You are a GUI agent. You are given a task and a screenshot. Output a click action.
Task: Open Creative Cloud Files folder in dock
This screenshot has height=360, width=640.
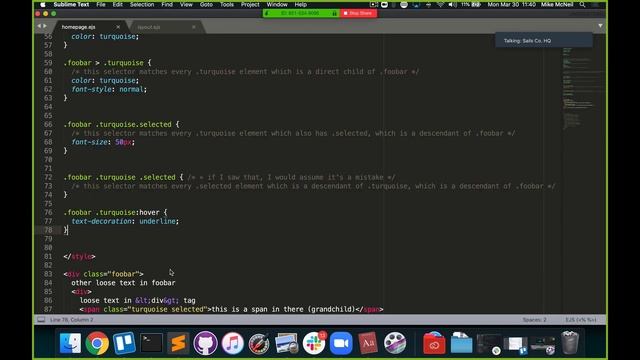click(x=434, y=343)
